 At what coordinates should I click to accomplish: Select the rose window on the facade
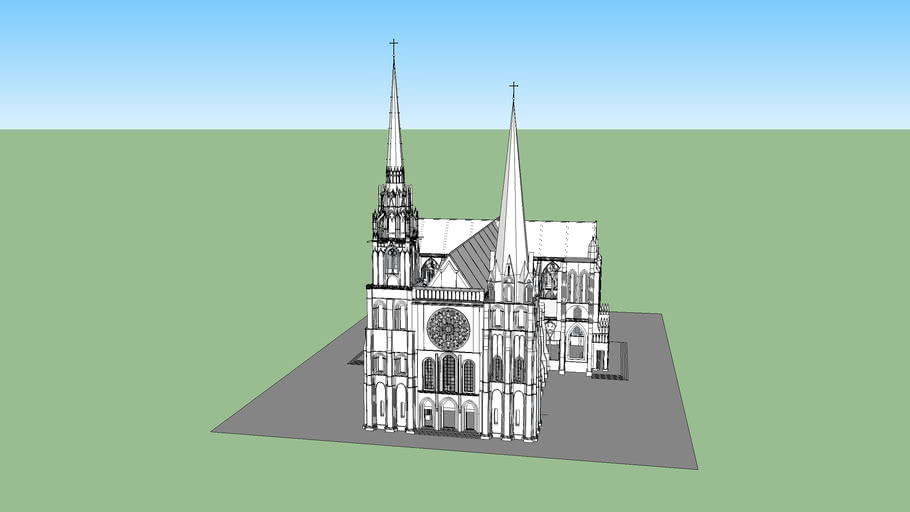(x=448, y=328)
